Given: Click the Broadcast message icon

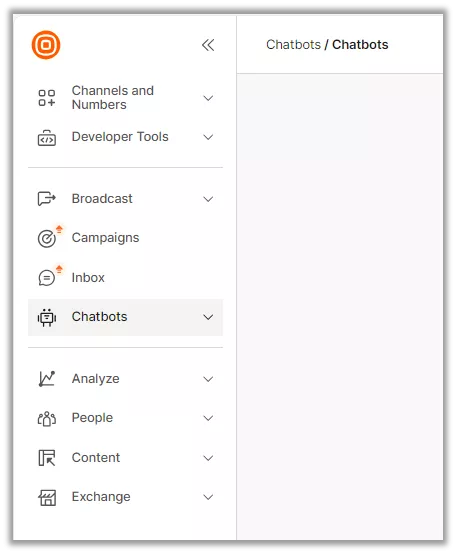Looking at the screenshot, I should [x=47, y=199].
